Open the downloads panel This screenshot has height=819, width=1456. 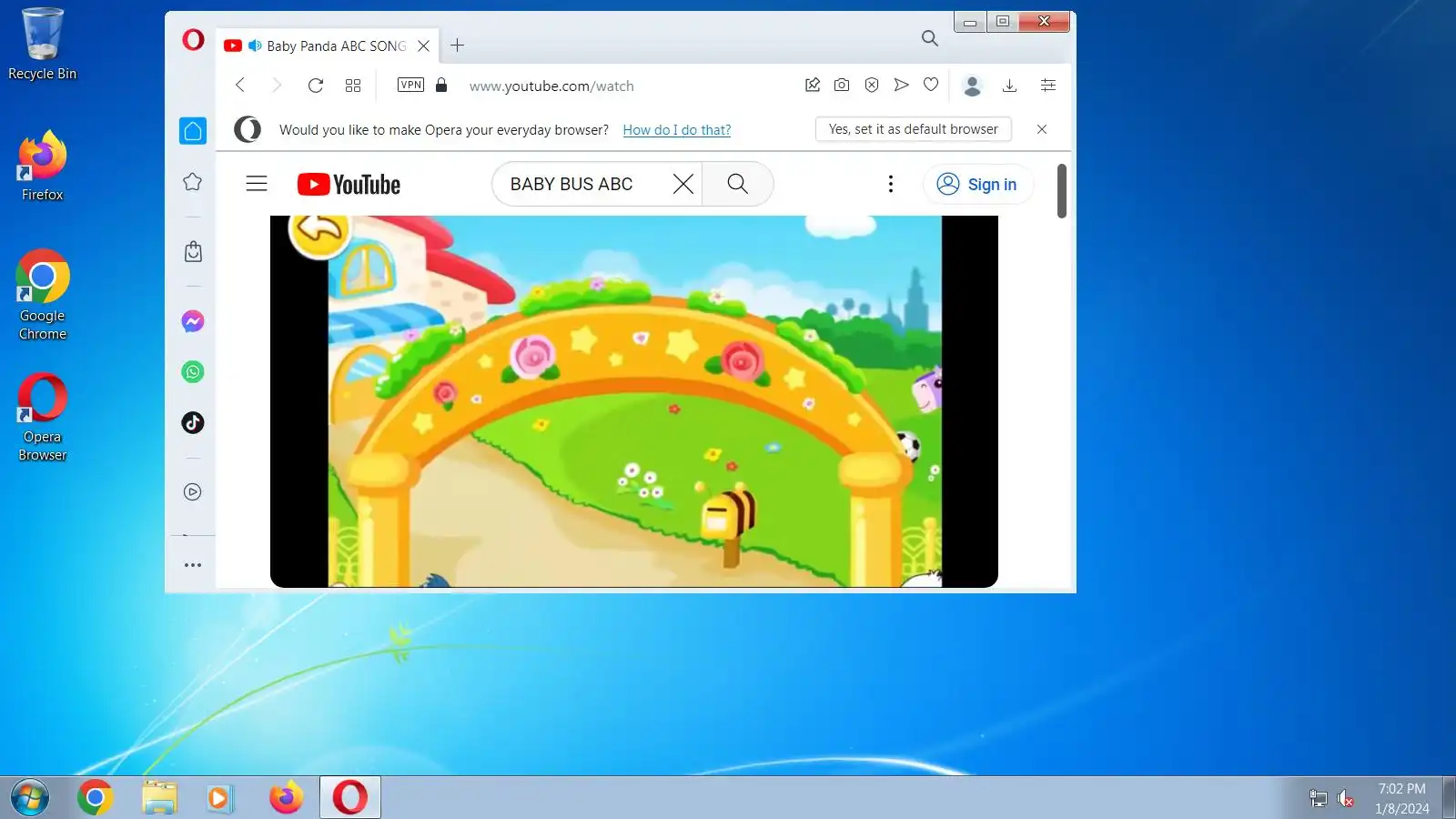click(x=1009, y=86)
